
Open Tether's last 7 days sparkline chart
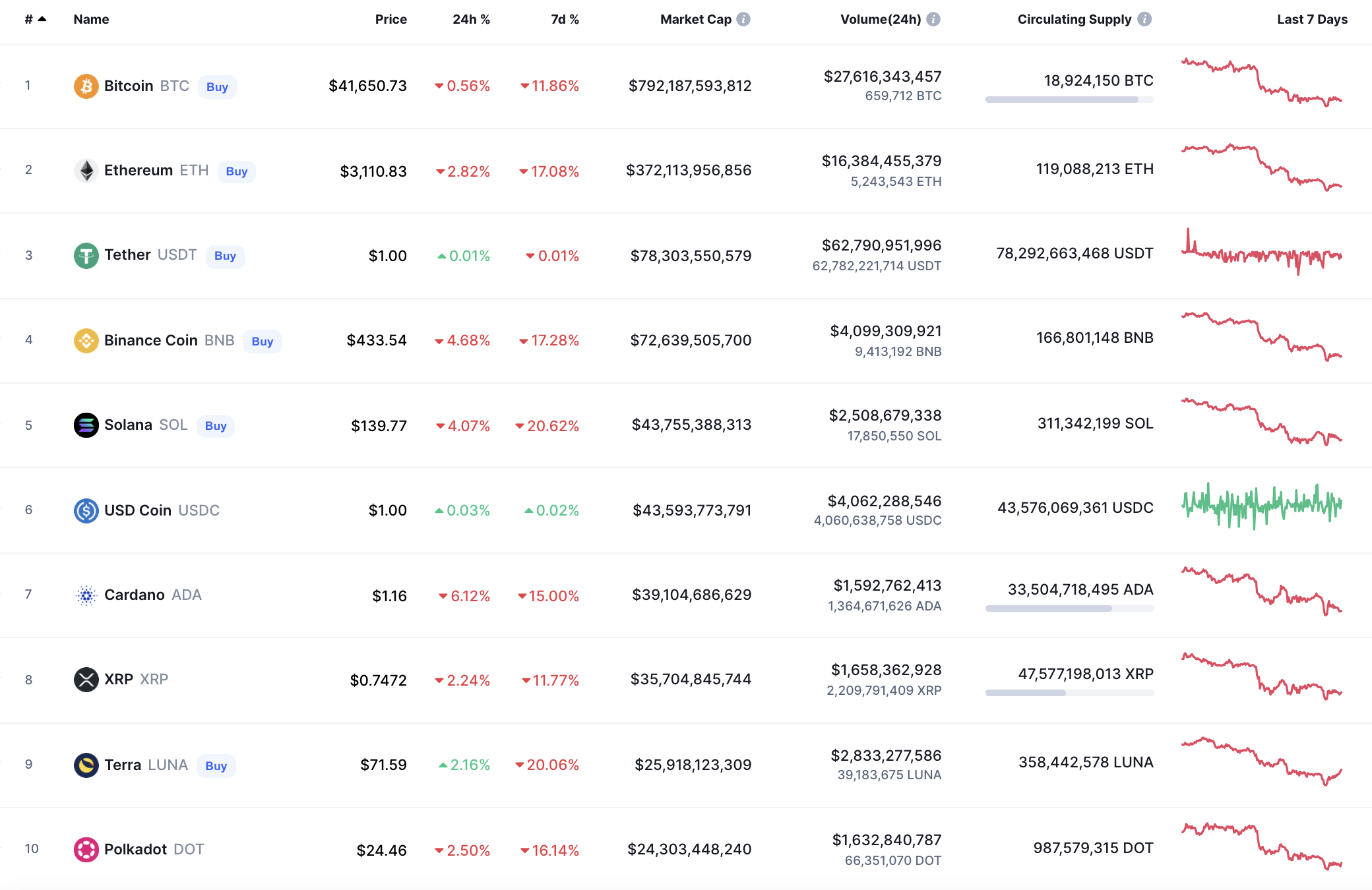pyautogui.click(x=1261, y=252)
